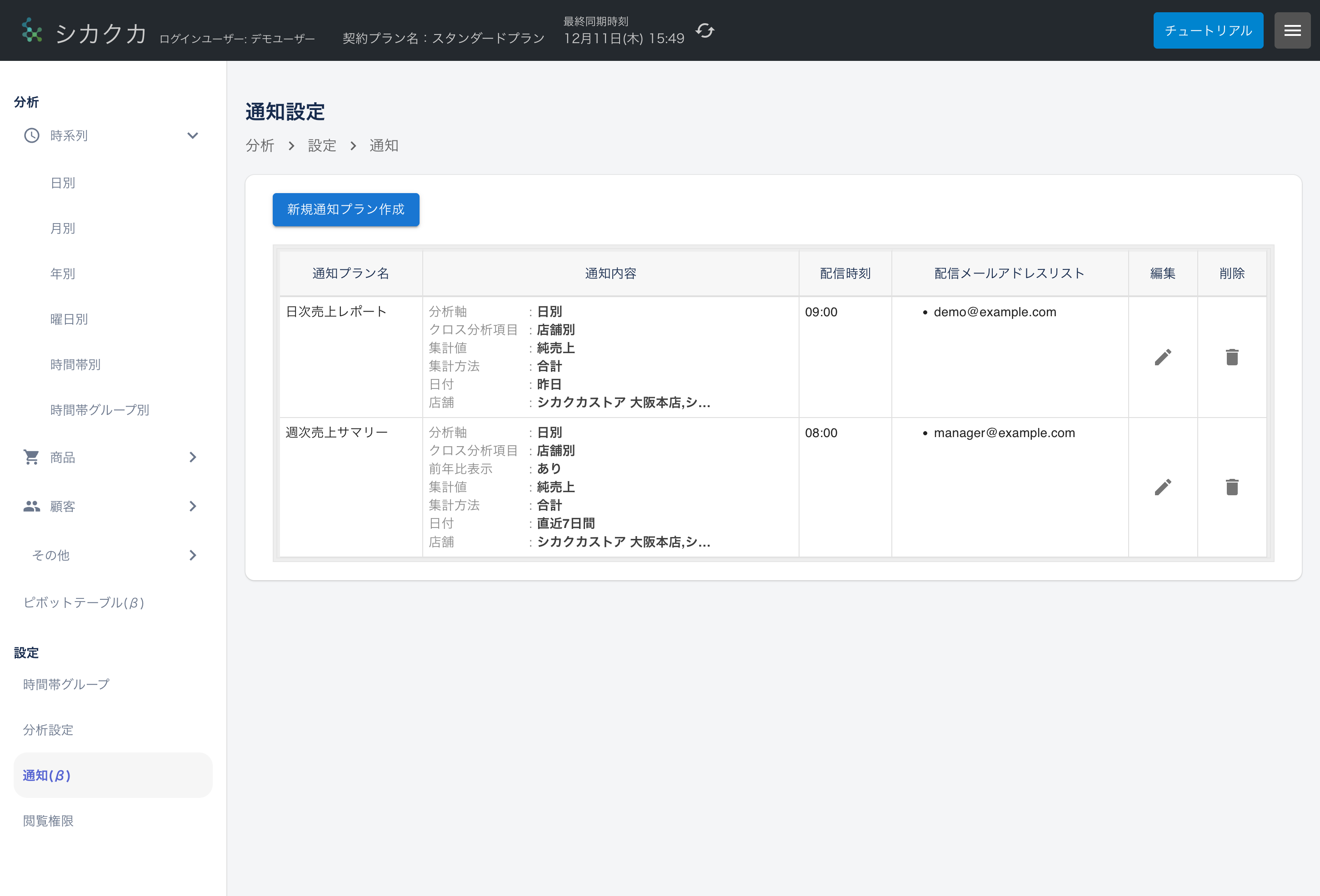The image size is (1320, 896).
Task: Click the シカクカ logo icon
Action: (32, 30)
